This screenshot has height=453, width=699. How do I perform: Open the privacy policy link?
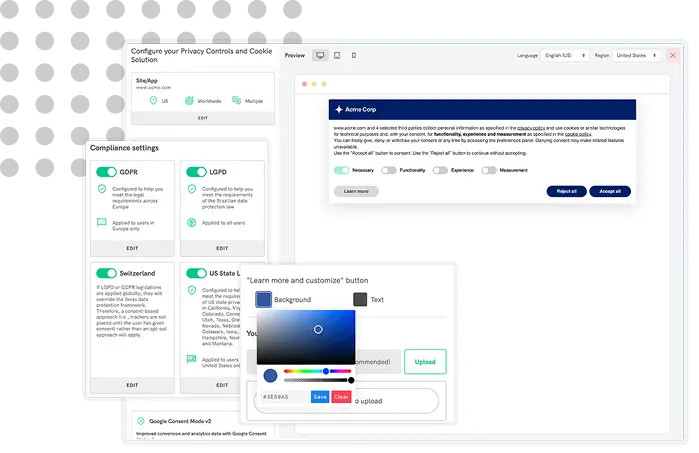pyautogui.click(x=531, y=128)
